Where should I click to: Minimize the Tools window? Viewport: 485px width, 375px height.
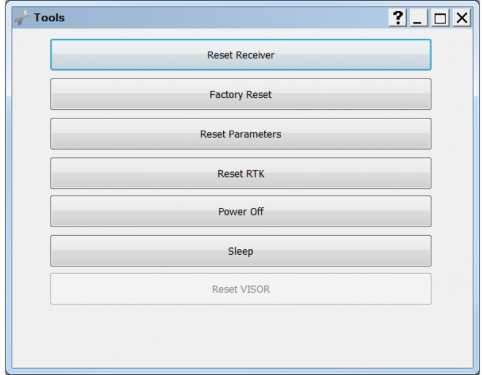click(x=418, y=18)
